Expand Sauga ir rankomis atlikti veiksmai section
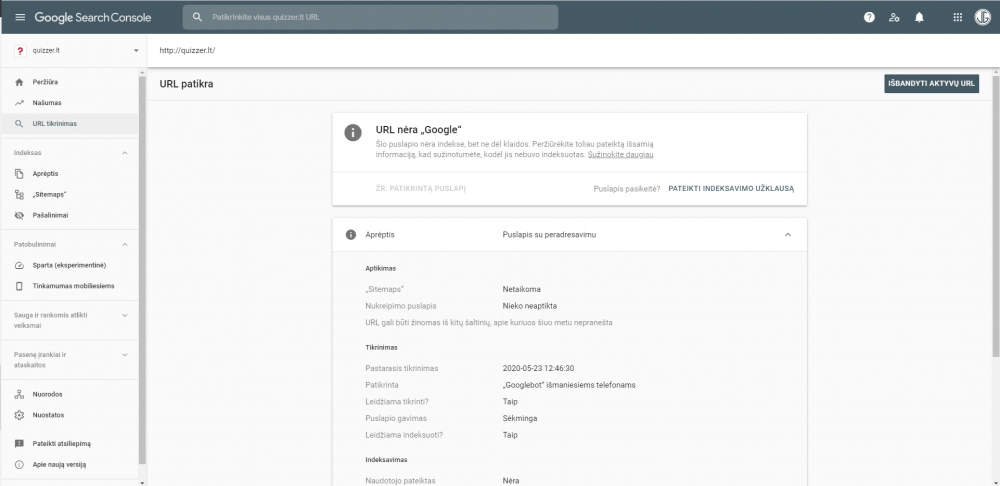The width and height of the screenshot is (1000, 486). pyautogui.click(x=124, y=315)
